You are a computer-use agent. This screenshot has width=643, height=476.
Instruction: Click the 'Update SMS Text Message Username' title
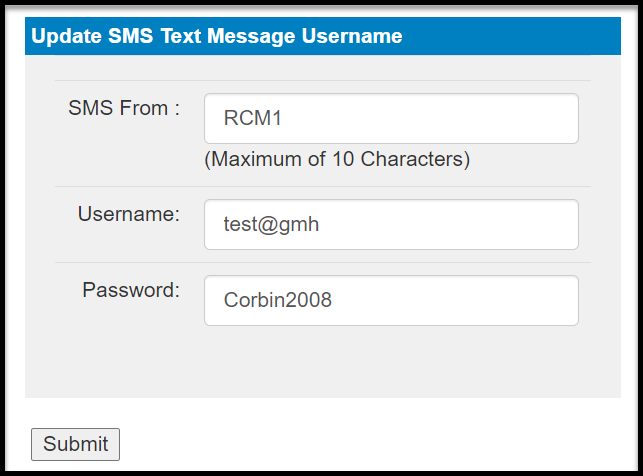click(217, 37)
